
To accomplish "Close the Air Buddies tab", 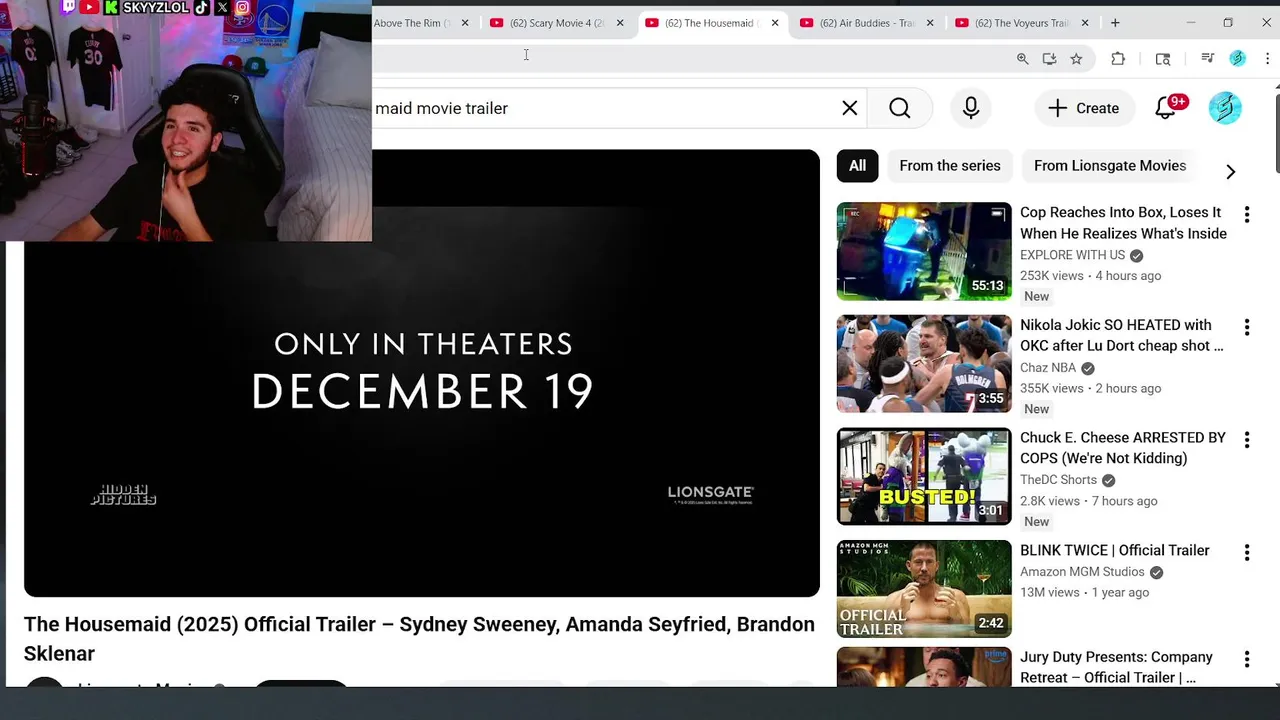I will 930,23.
